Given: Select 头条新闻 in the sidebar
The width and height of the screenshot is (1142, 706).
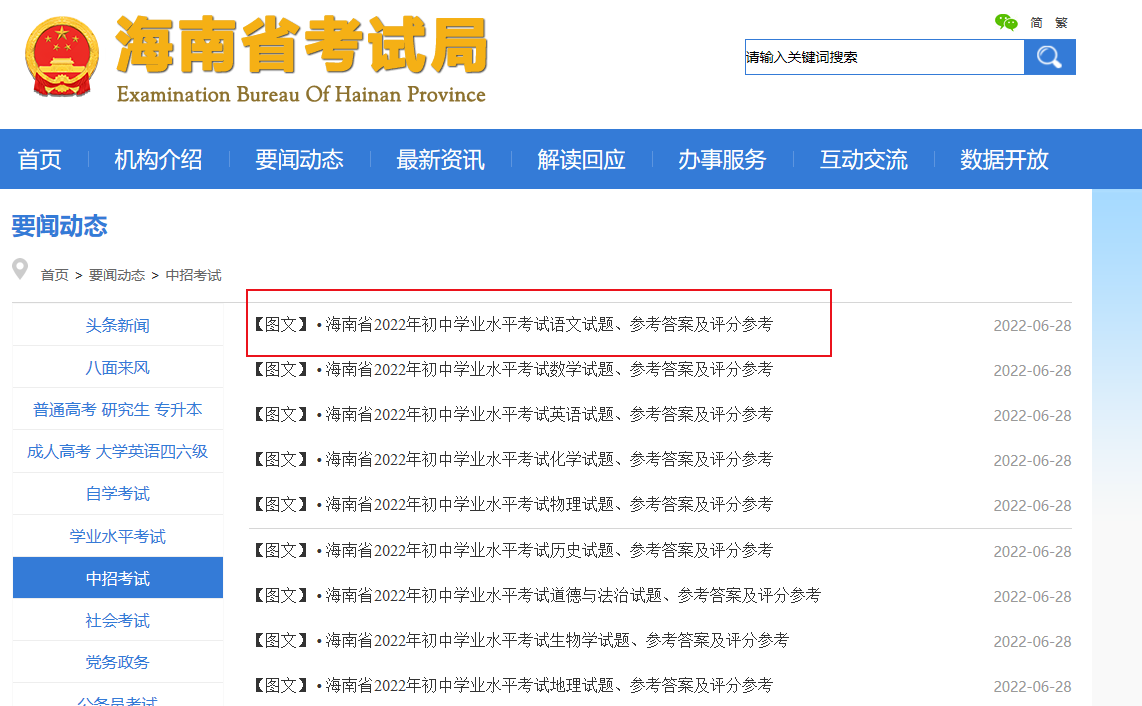Looking at the screenshot, I should click(118, 325).
